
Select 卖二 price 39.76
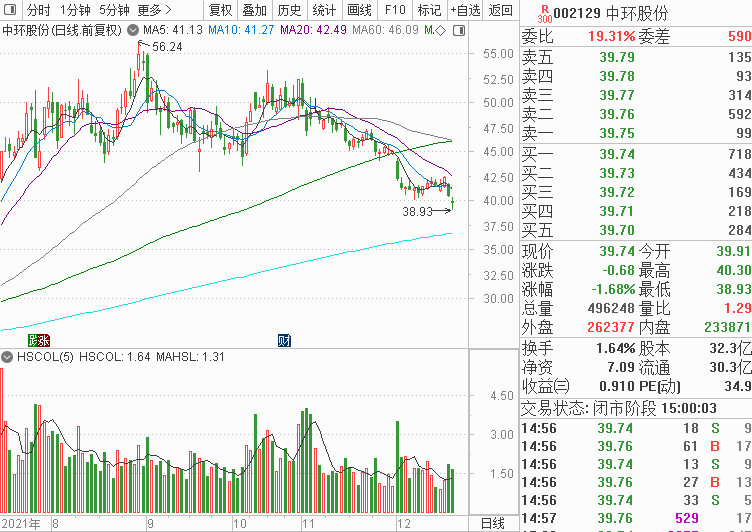pyautogui.click(x=617, y=114)
